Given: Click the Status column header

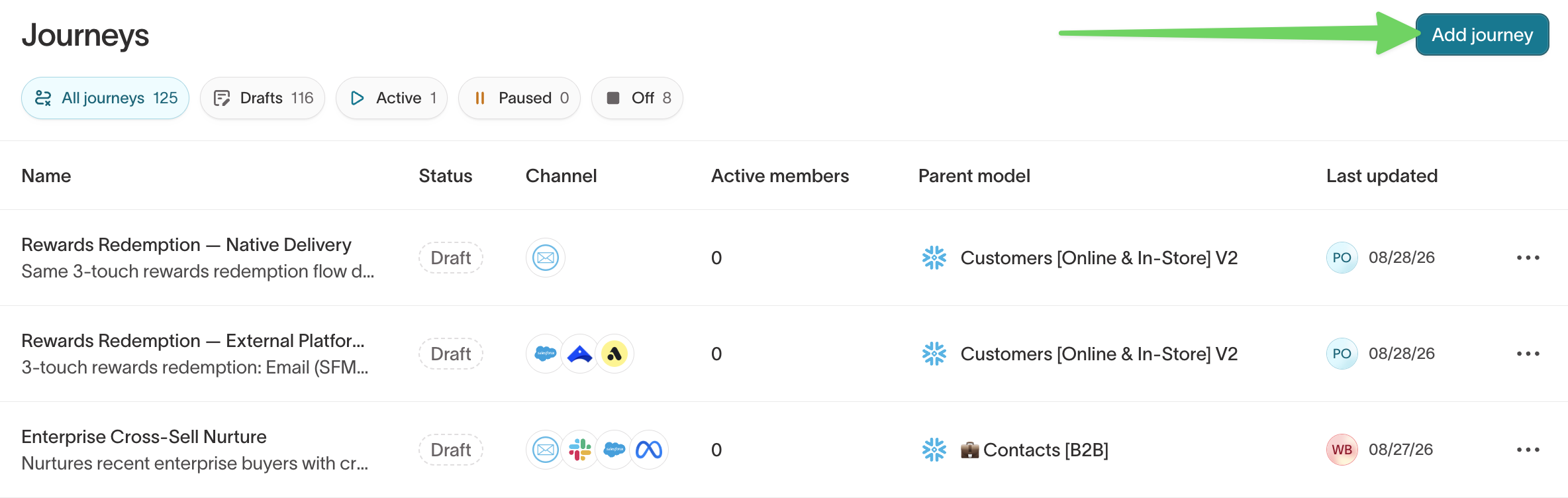Looking at the screenshot, I should pos(446,176).
